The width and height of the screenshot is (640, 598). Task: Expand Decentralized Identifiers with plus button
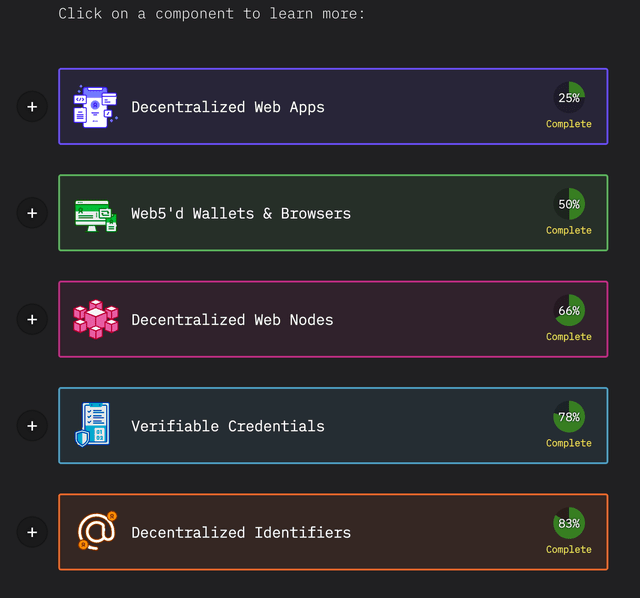pos(32,532)
